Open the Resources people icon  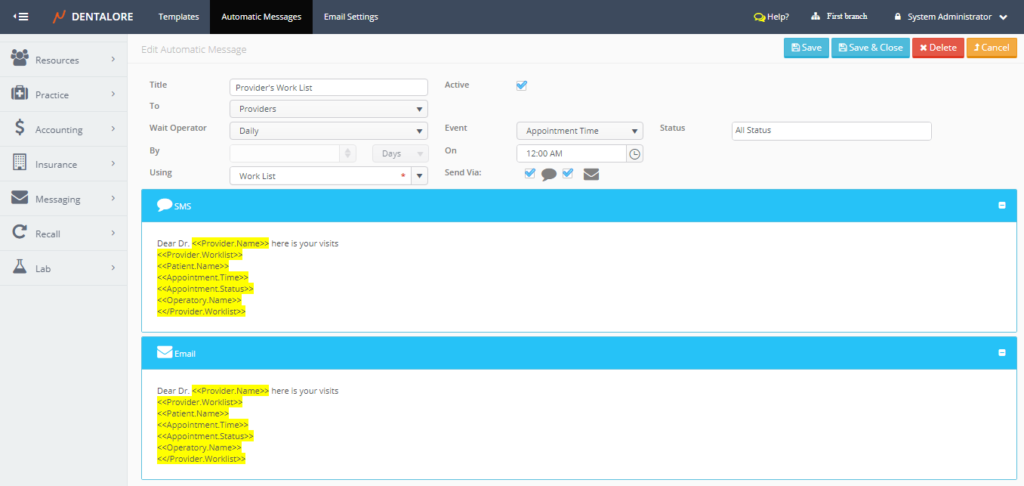coord(19,59)
